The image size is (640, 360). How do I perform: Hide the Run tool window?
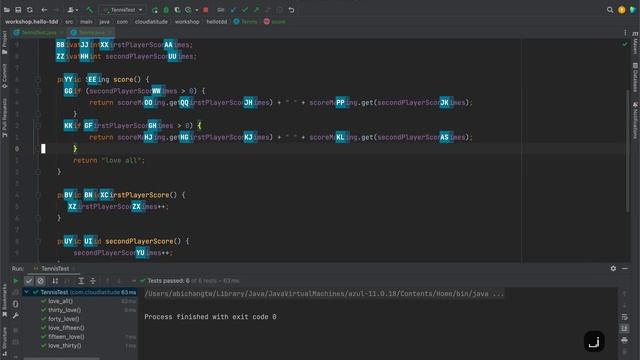(625, 269)
